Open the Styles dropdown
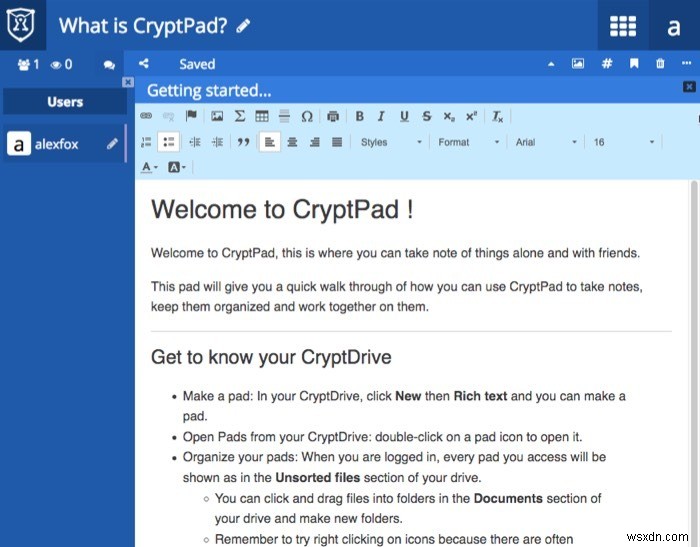 click(391, 142)
